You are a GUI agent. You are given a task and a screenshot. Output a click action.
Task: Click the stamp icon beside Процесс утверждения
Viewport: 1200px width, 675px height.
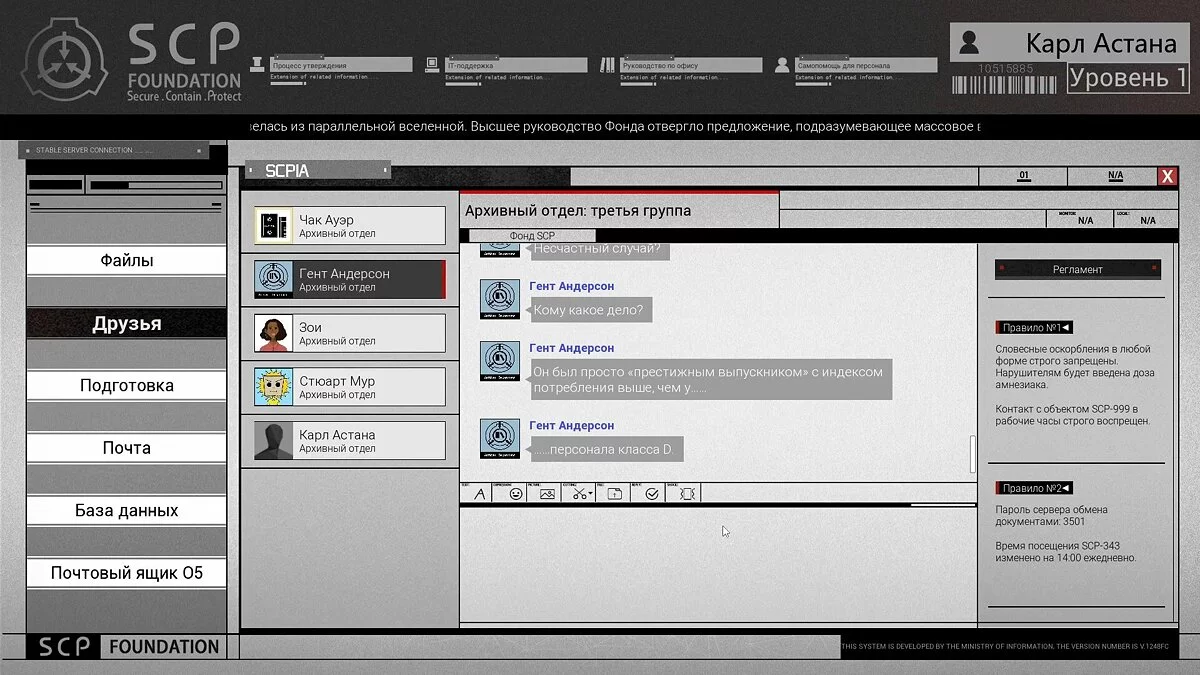pos(257,65)
